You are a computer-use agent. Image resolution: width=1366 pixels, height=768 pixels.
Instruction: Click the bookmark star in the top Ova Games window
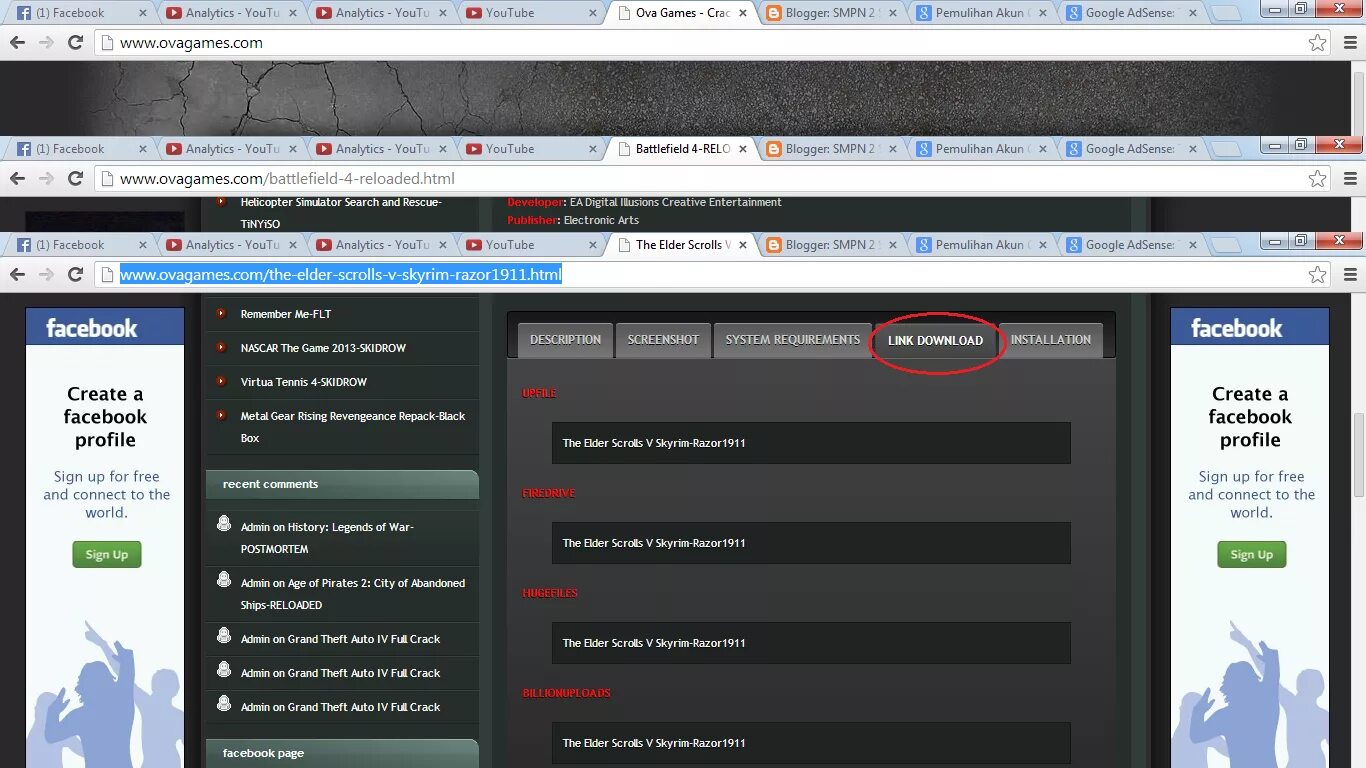point(1318,43)
